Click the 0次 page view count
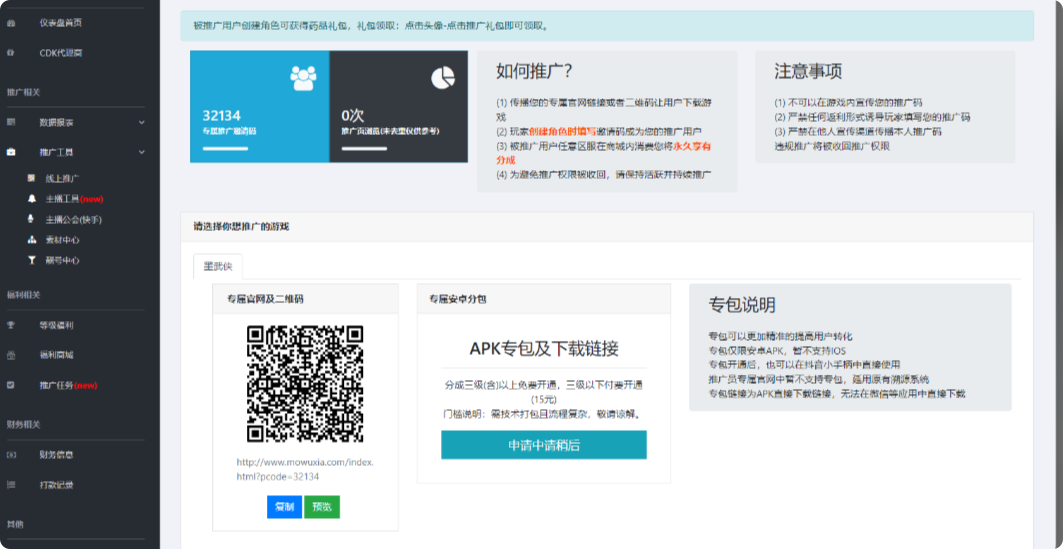1063x549 pixels. (x=353, y=115)
